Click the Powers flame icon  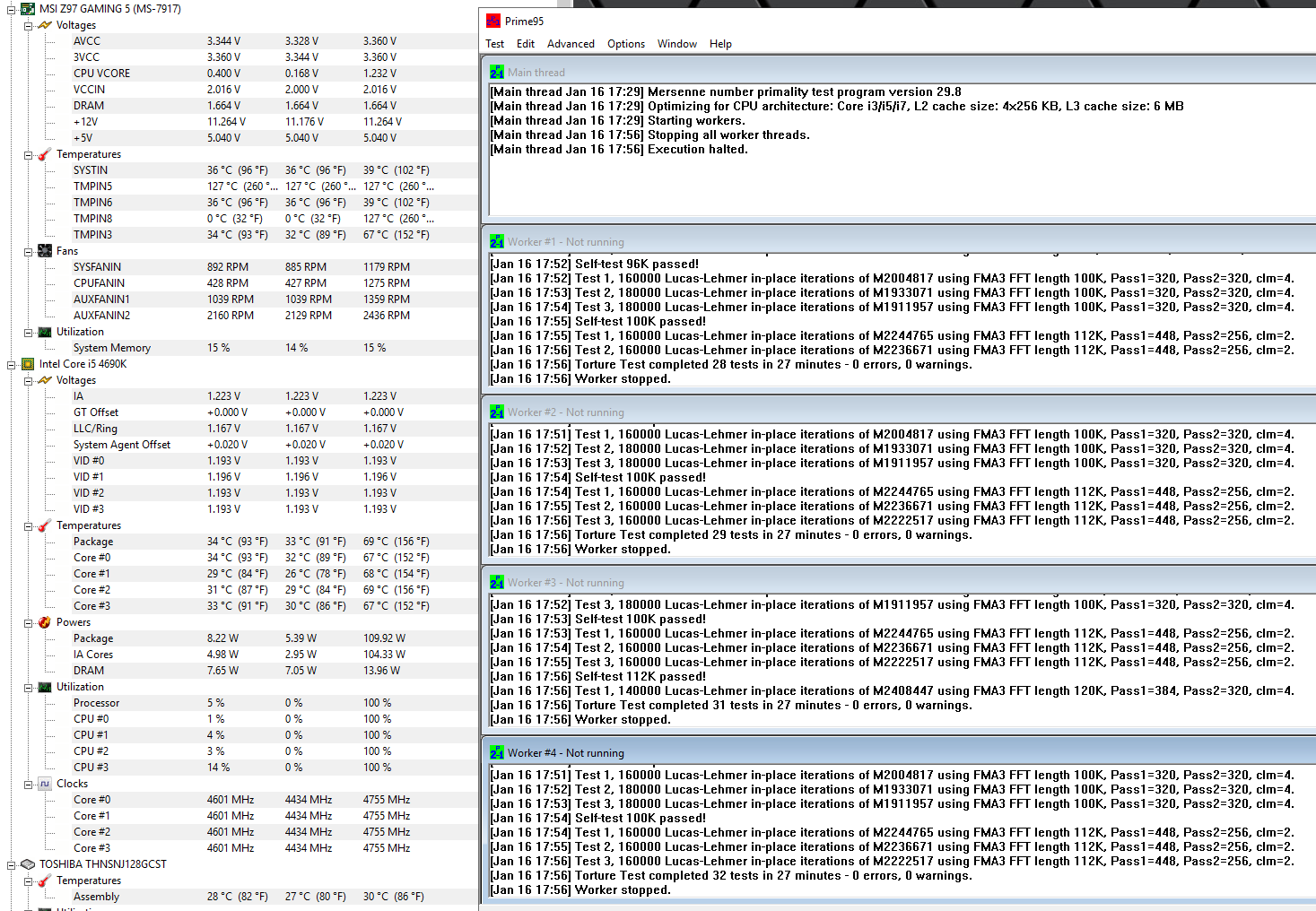(45, 622)
